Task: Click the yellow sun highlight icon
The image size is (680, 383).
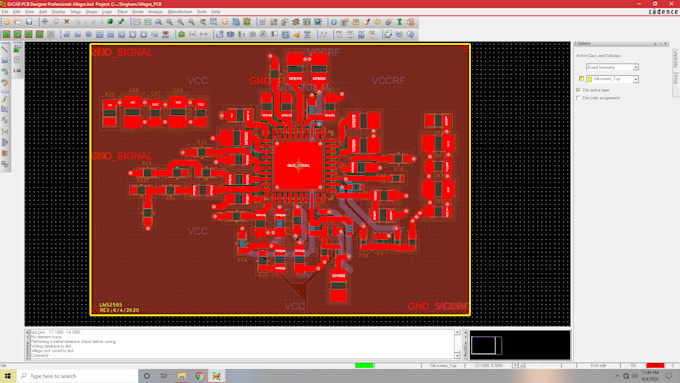Action: 378,22
